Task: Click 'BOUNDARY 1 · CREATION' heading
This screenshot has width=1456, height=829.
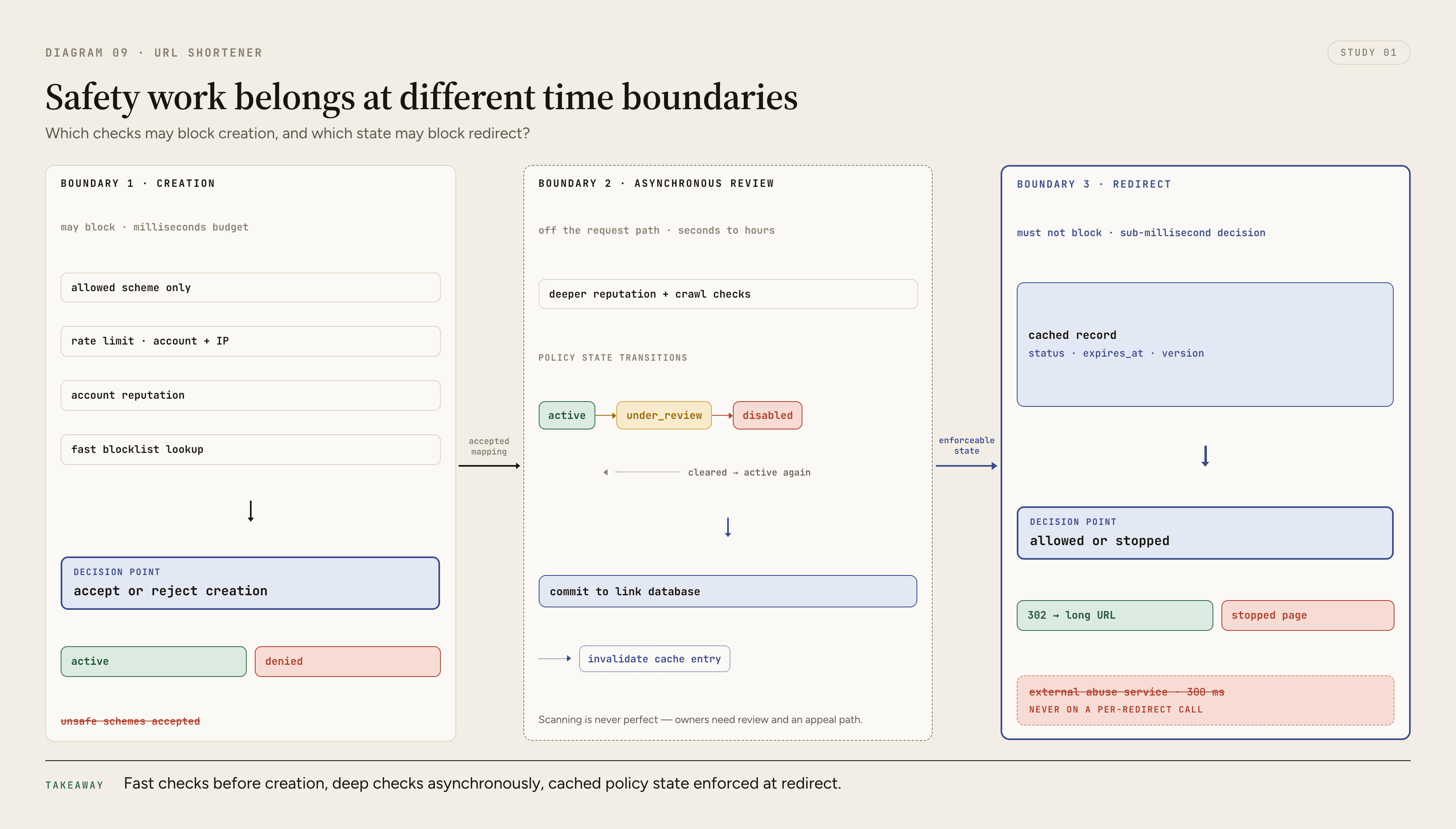Action: tap(138, 183)
